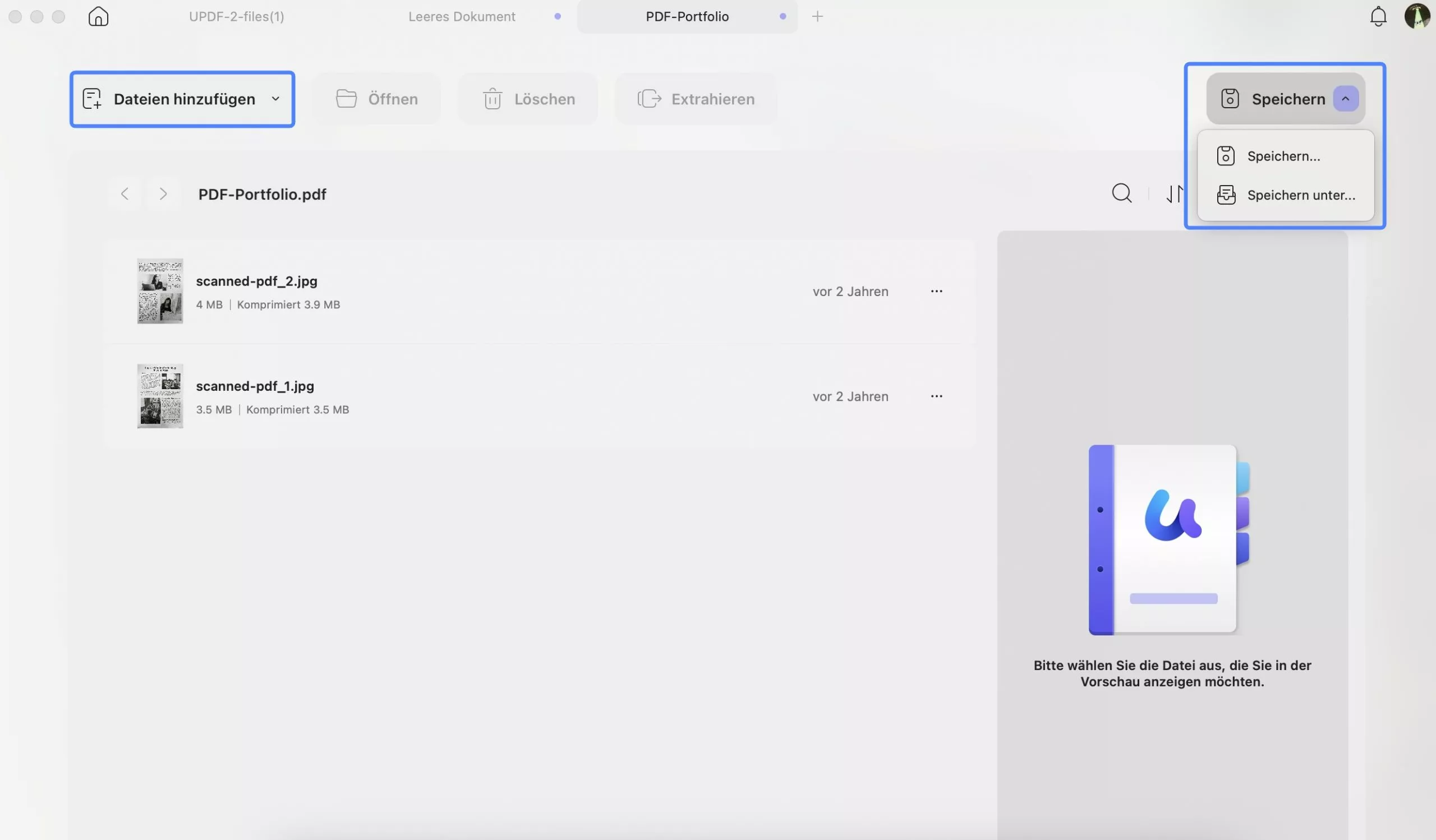Collapse the Speichern dropdown chevron
Viewport: 1436px width, 840px height.
(1345, 99)
